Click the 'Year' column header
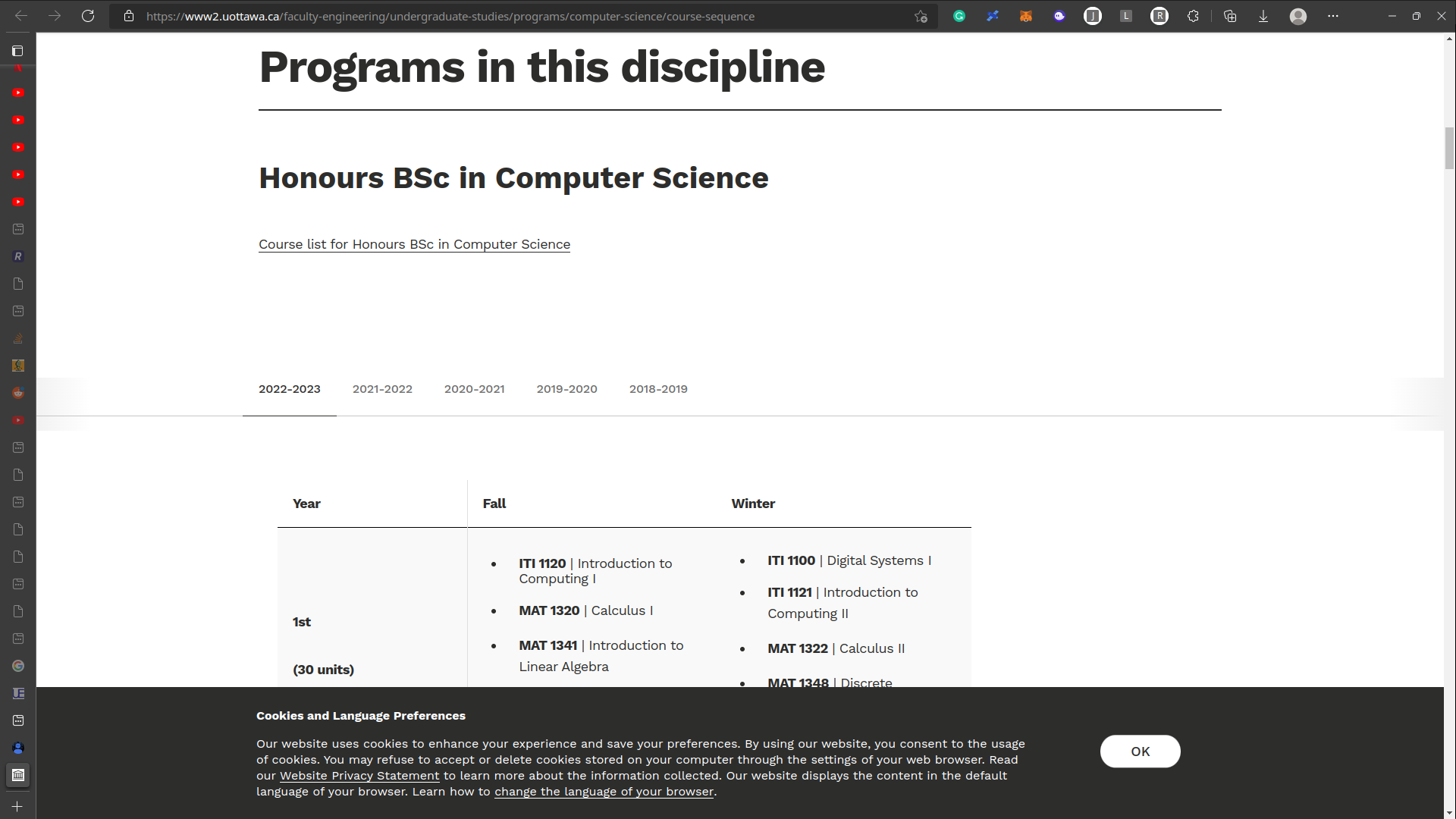The height and width of the screenshot is (819, 1456). pyautogui.click(x=306, y=504)
